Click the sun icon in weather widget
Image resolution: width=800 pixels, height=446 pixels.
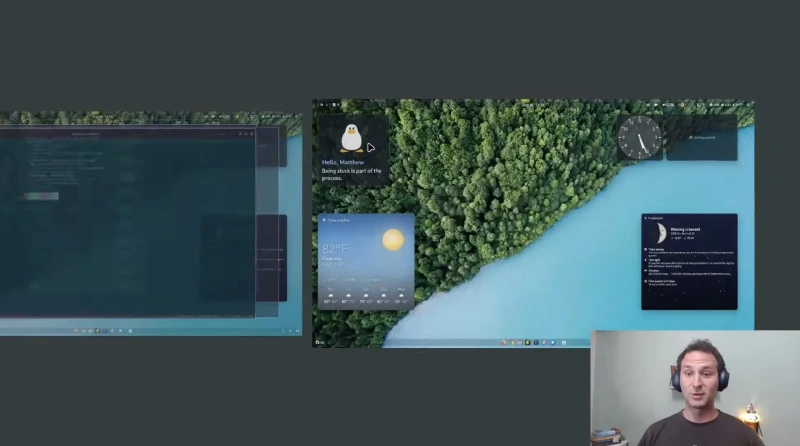[393, 240]
